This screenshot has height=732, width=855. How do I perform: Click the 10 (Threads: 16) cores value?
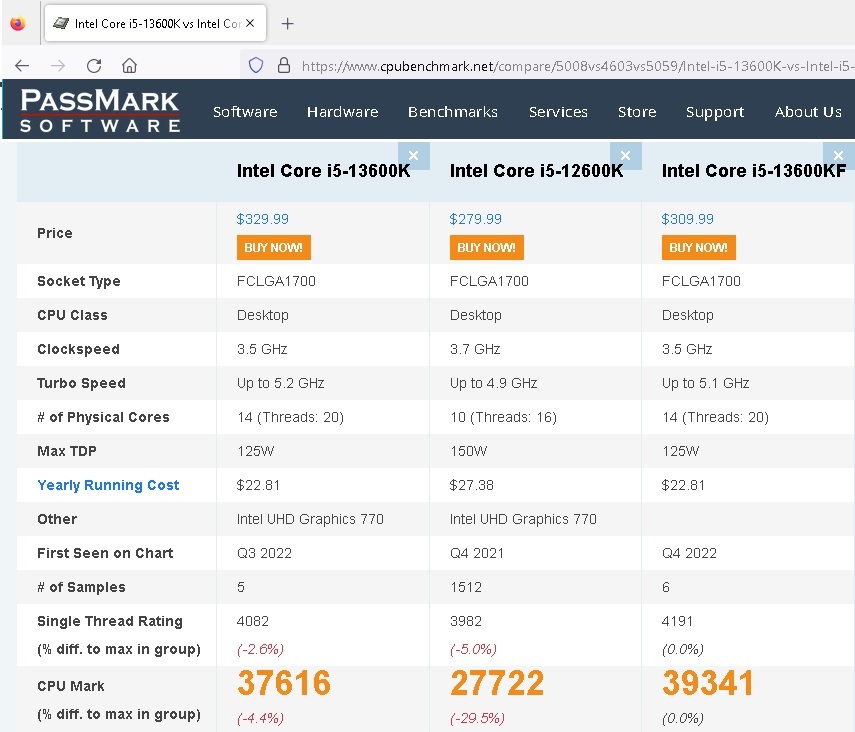[x=503, y=417]
